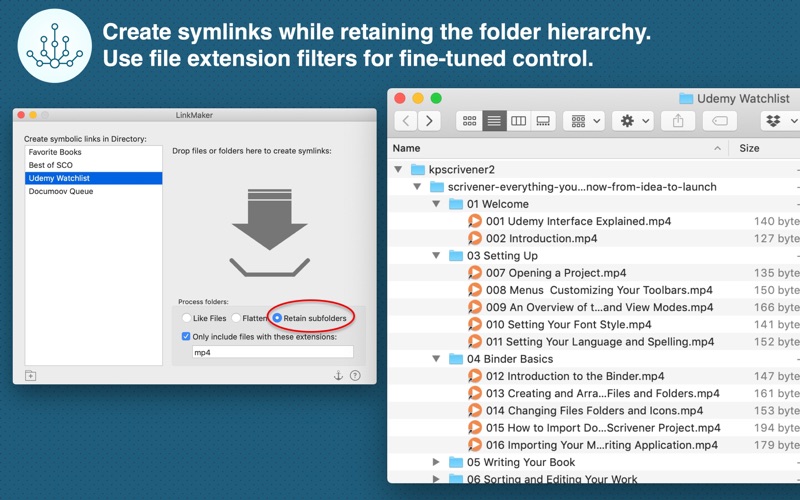The width and height of the screenshot is (800, 500).
Task: Collapse the kpscrivener2 folder
Action: (398, 169)
